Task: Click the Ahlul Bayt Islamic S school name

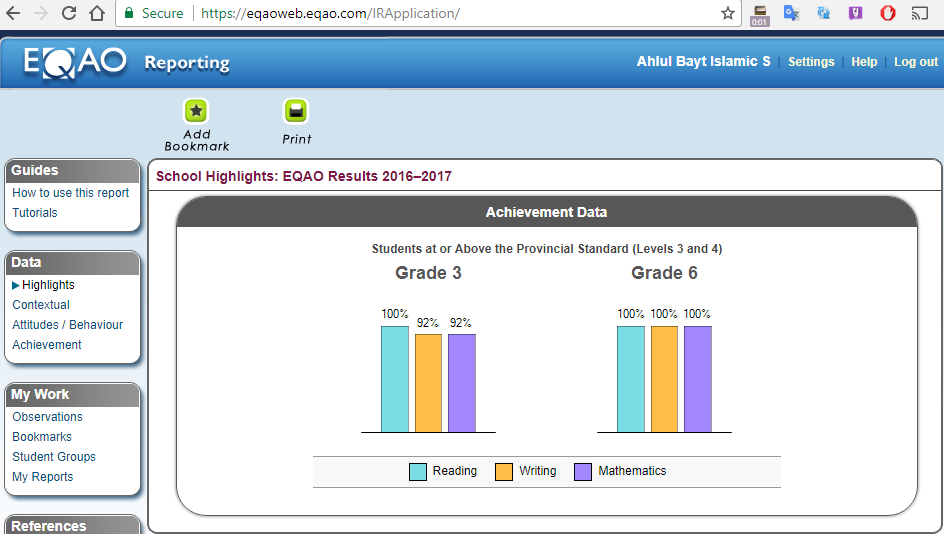Action: [x=703, y=61]
